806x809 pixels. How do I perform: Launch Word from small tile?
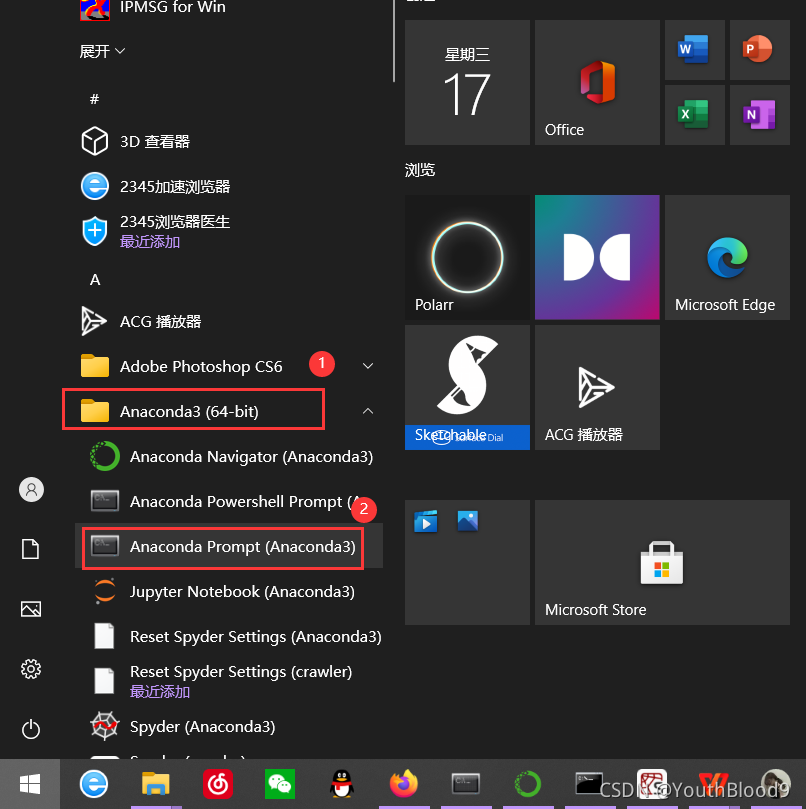[695, 50]
